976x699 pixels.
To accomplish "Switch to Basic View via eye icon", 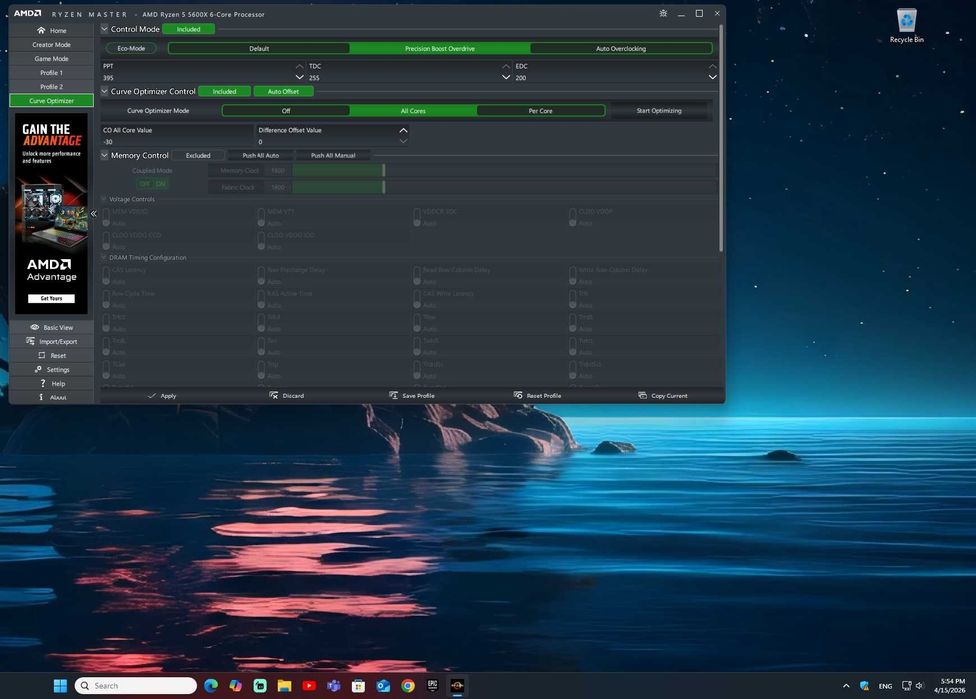I will coord(52,327).
